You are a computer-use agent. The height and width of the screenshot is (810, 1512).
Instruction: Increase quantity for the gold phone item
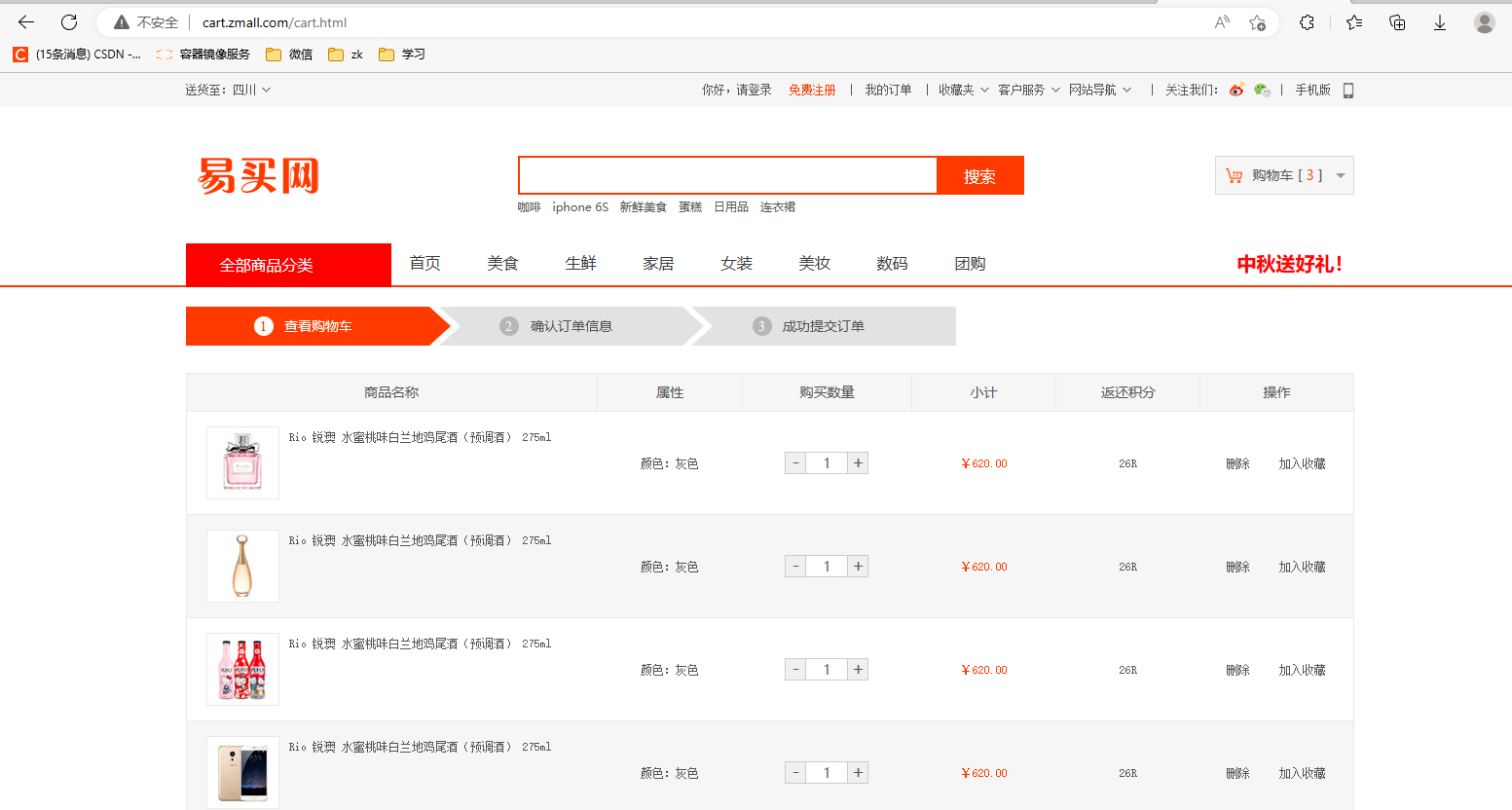(x=858, y=773)
